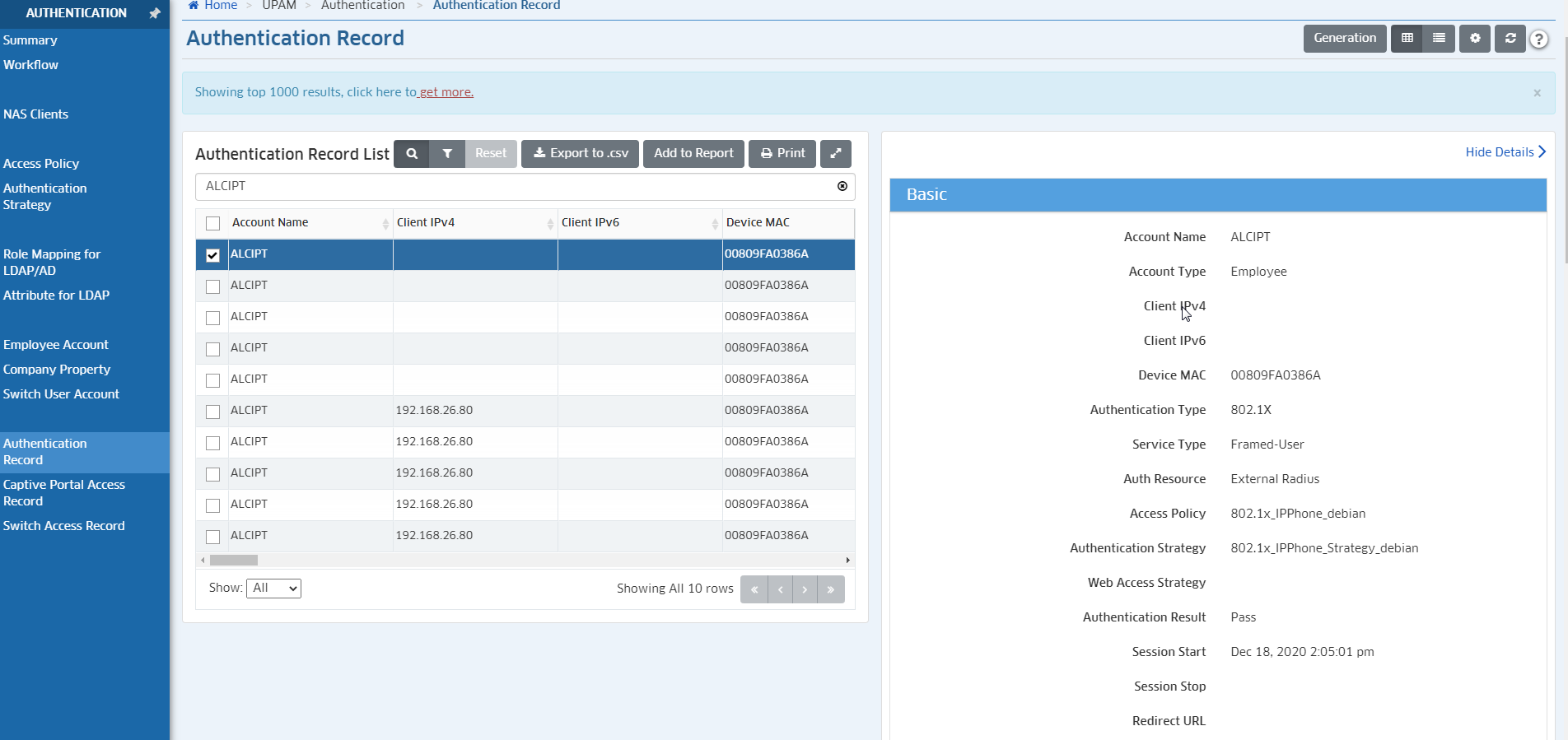Image resolution: width=1568 pixels, height=740 pixels.
Task: Click the table's horizontal scrollbar thumb
Action: [234, 561]
